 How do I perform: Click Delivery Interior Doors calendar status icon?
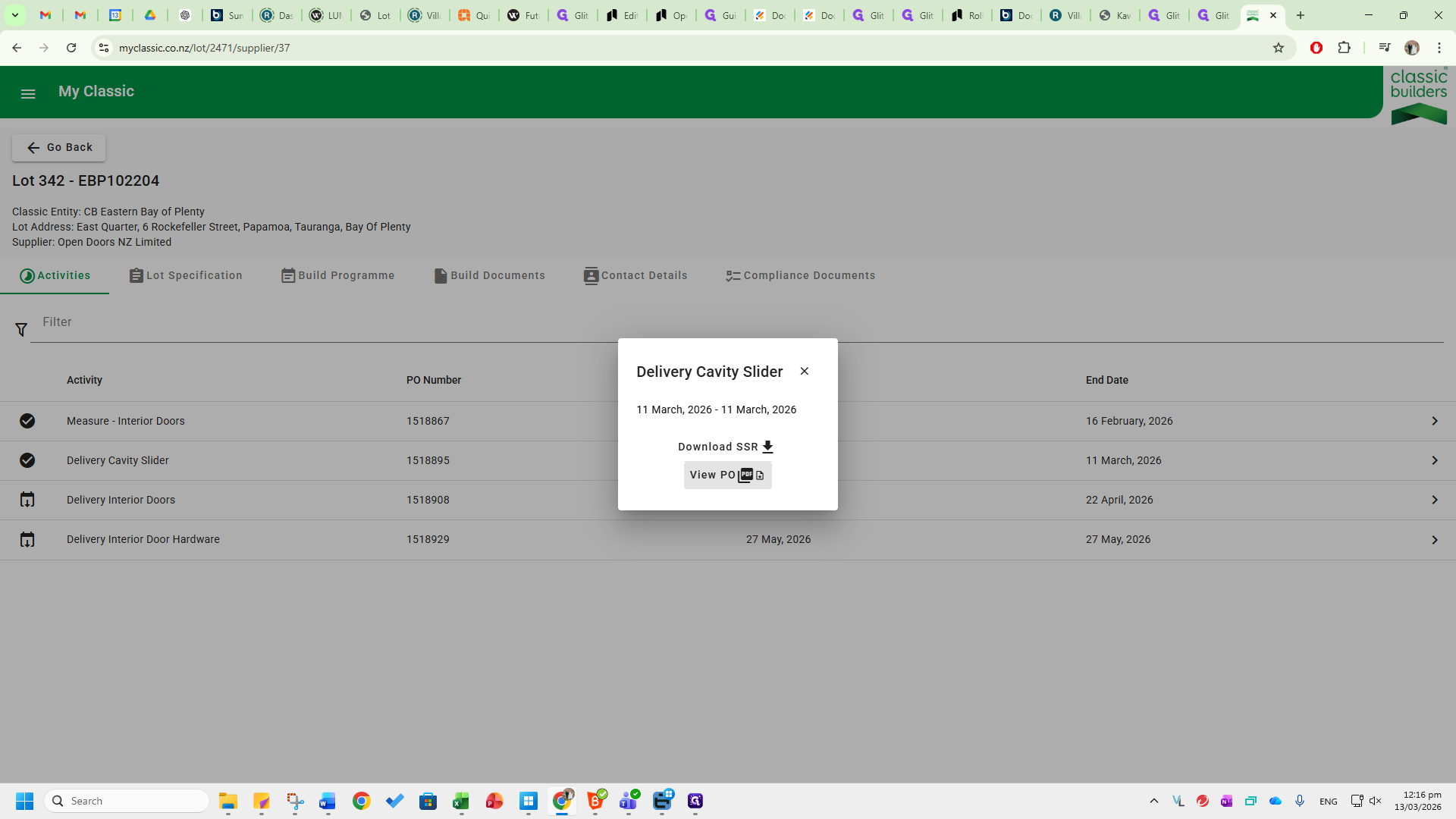click(x=27, y=500)
